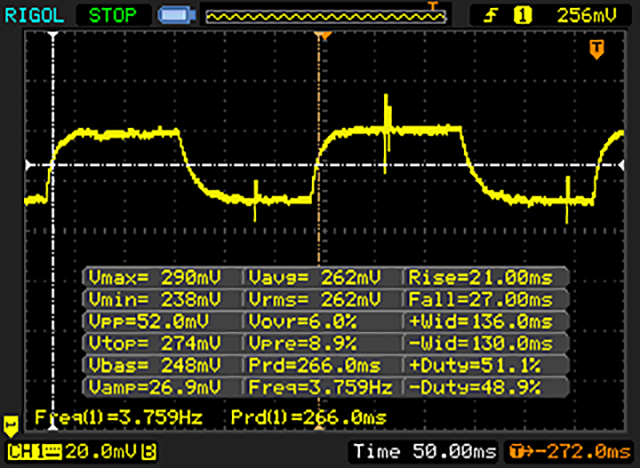Click the yellow channel 1 ground marker
The image size is (640, 468).
(11, 426)
